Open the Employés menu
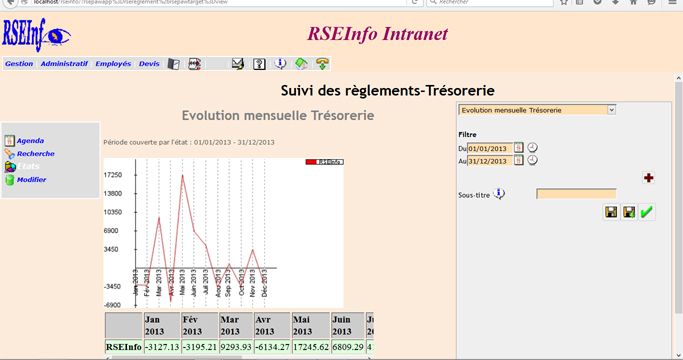Image resolution: width=683 pixels, height=360 pixels. click(113, 64)
